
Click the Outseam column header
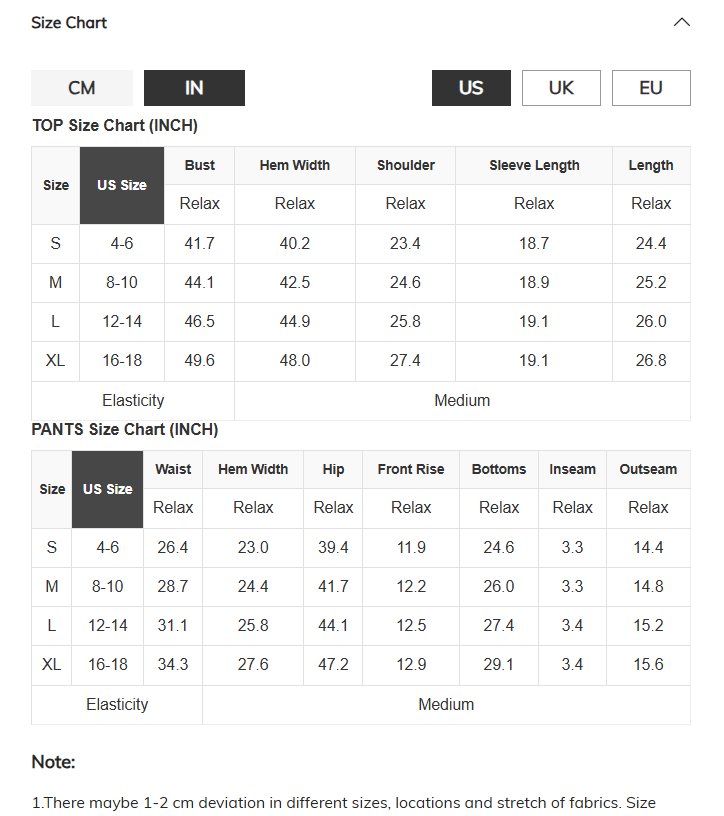click(x=648, y=469)
